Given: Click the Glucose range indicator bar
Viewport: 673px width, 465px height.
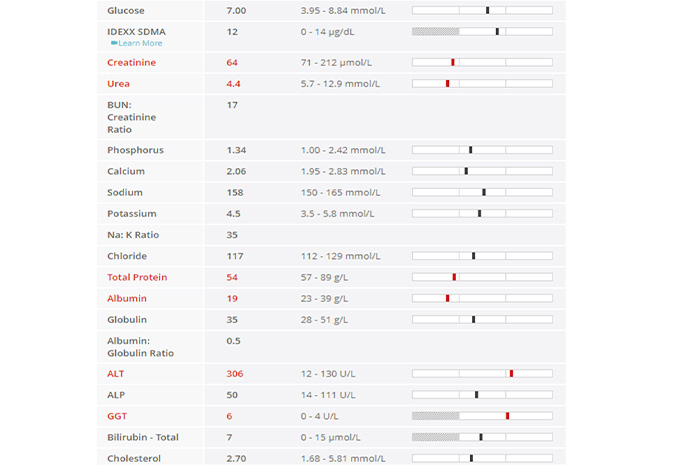Looking at the screenshot, I should click(482, 10).
